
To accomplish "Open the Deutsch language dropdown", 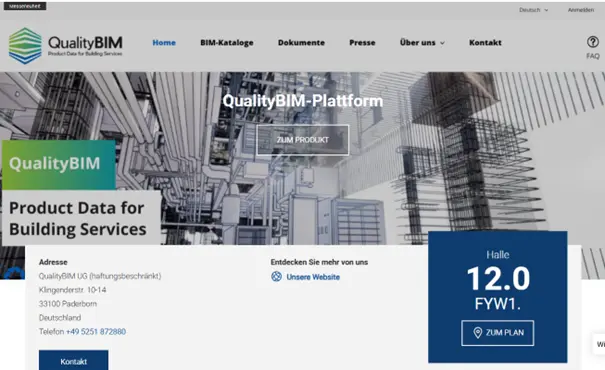I will coord(533,10).
